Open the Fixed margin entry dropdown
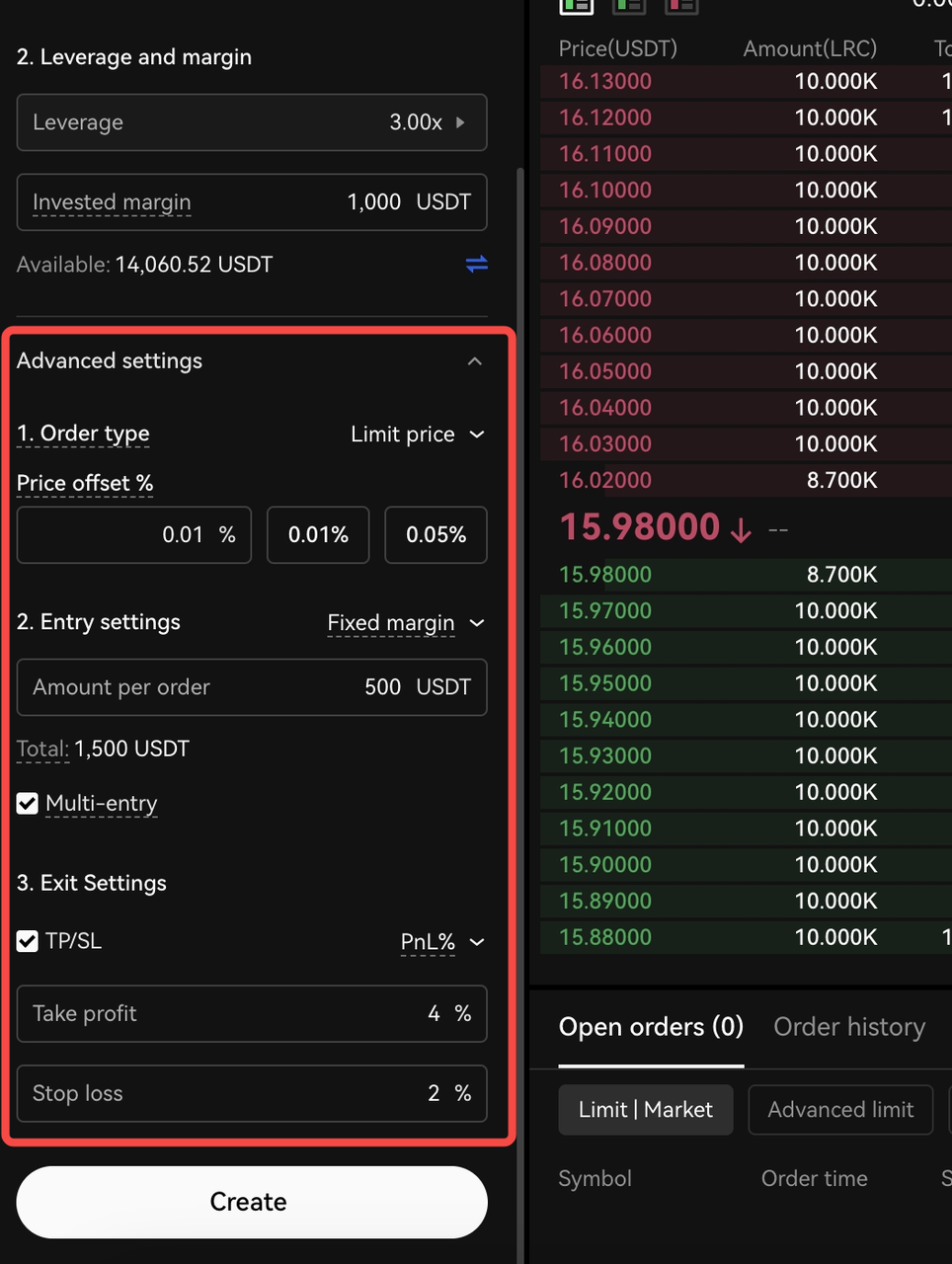 coord(406,623)
